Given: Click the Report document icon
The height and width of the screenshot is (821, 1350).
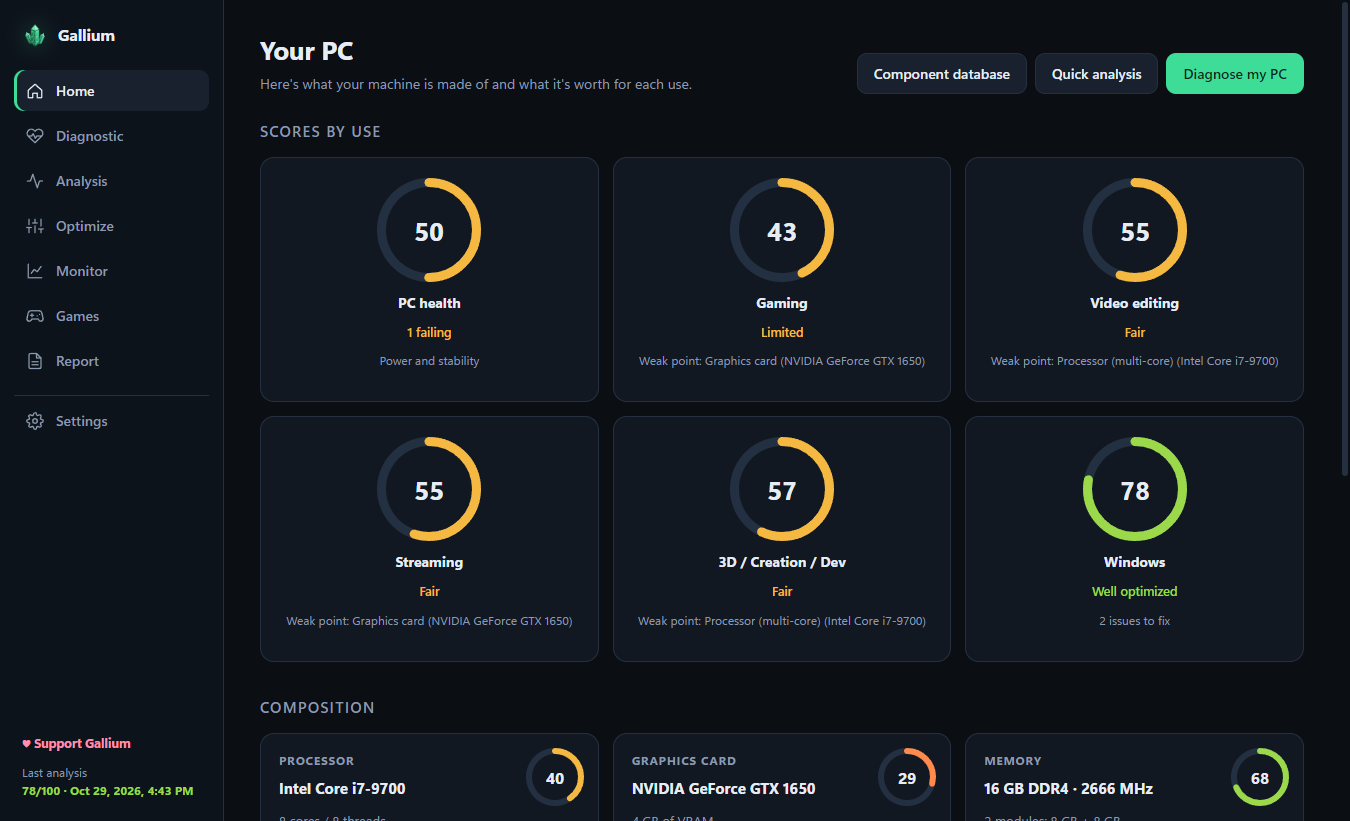Looking at the screenshot, I should click(x=35, y=361).
